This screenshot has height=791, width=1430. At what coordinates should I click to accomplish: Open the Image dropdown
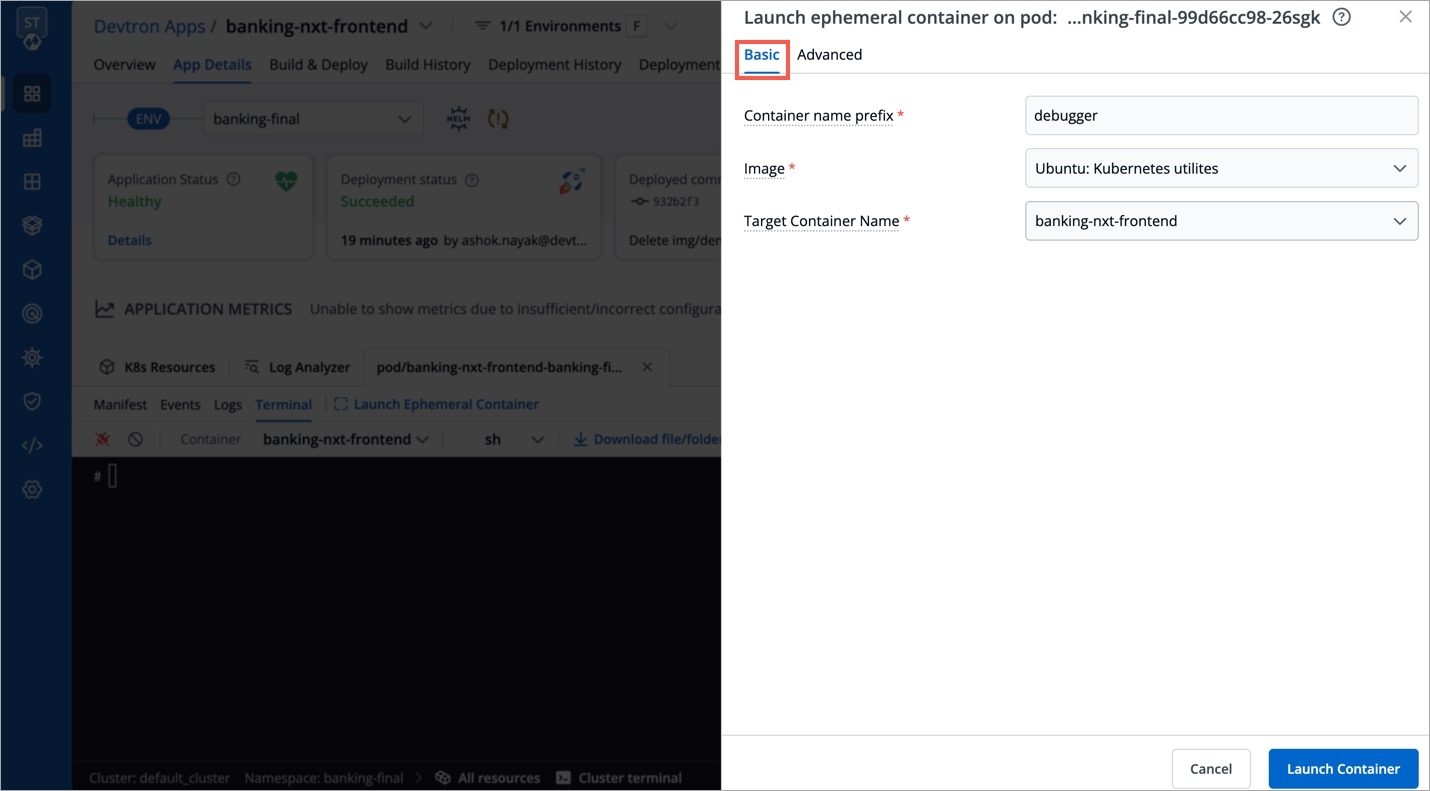[1221, 168]
